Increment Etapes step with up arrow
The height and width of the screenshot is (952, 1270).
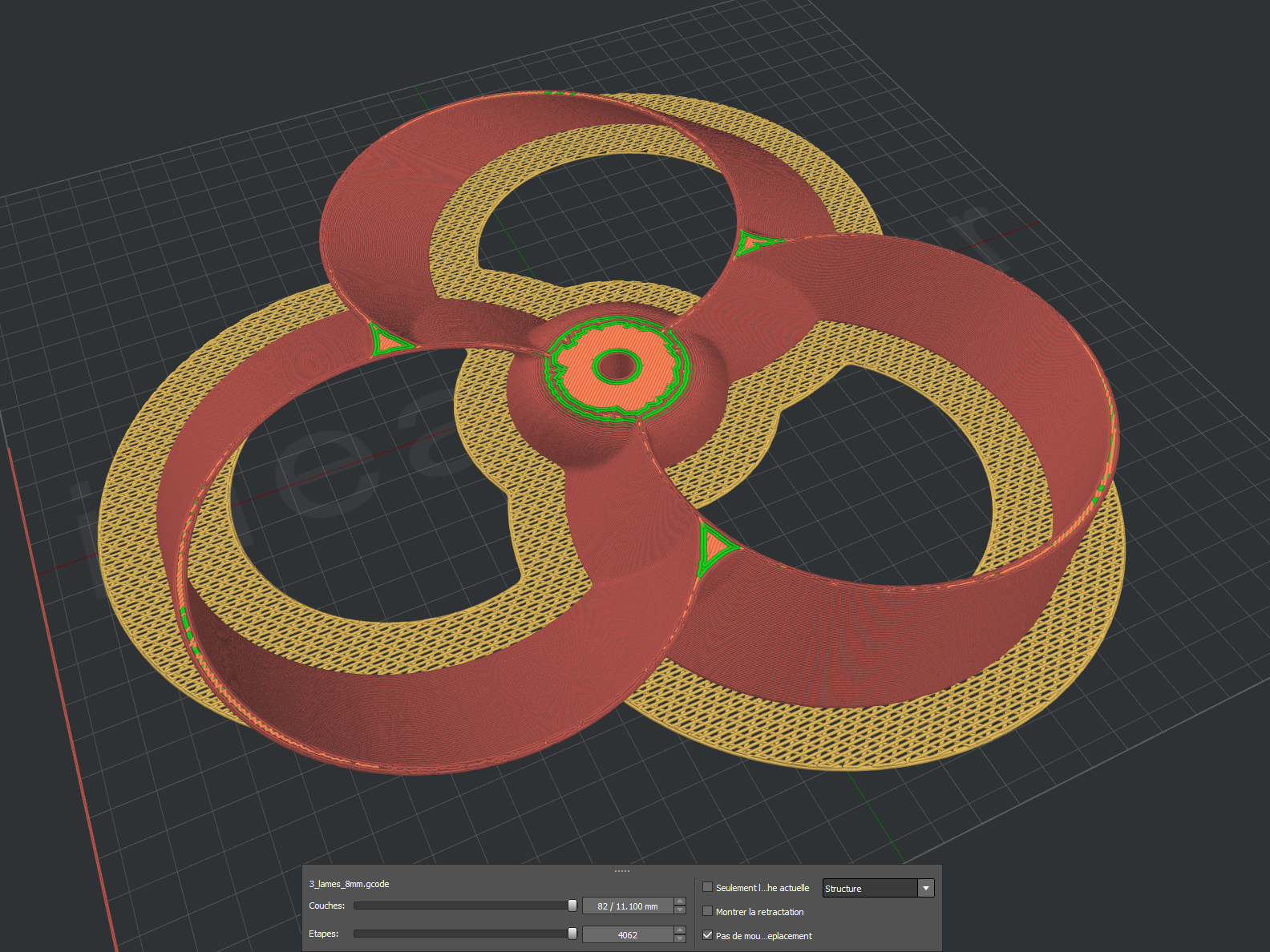click(x=680, y=930)
